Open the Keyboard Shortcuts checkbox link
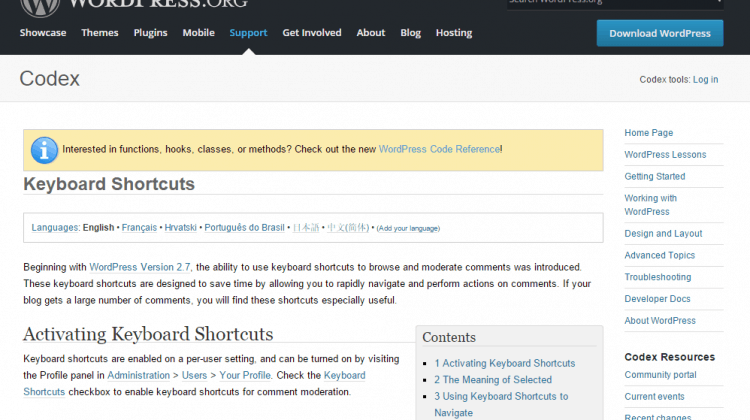Screen dimensions: 750x420 pos(344,375)
